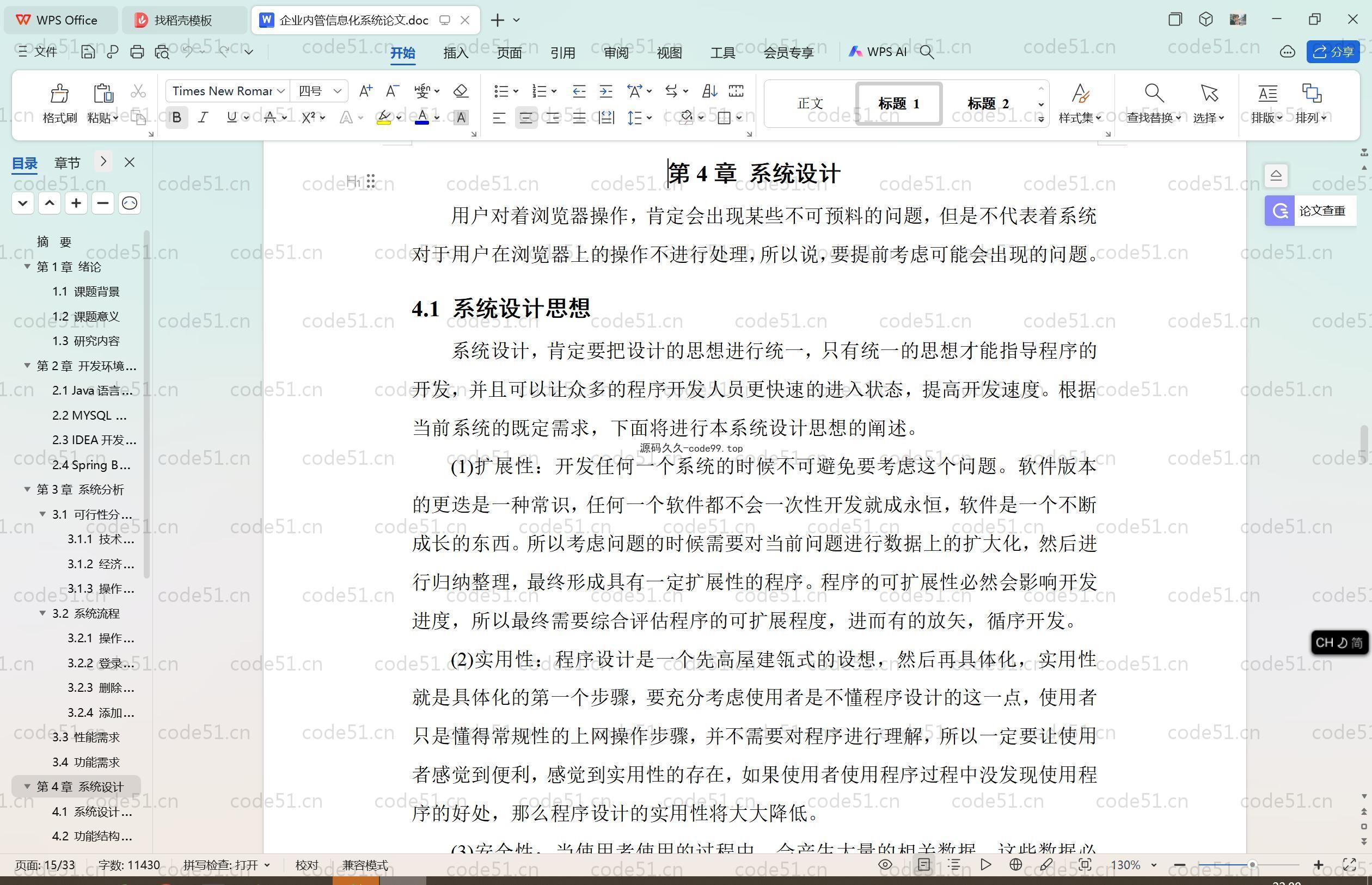Image resolution: width=1372 pixels, height=885 pixels.
Task: Switch to the 引用 ribbon tab
Action: [563, 52]
